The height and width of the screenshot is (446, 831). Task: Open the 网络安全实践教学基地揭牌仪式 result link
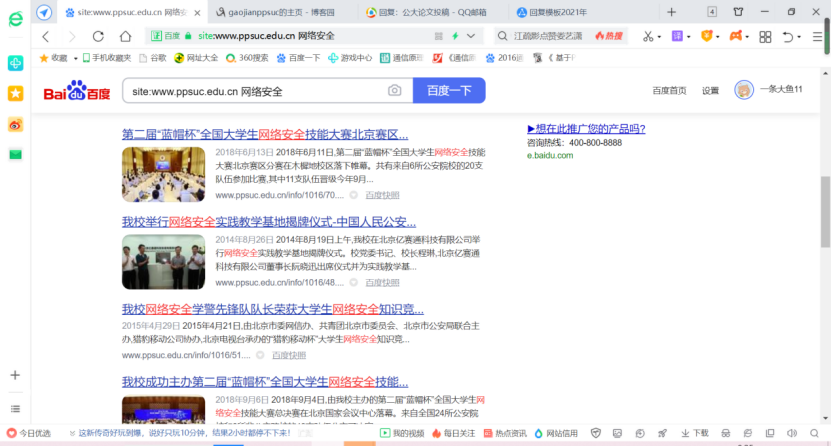click(x=269, y=221)
